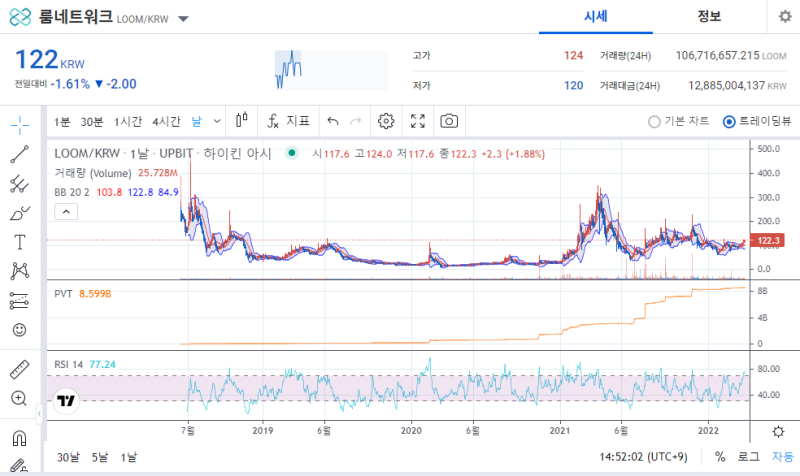Click the 고가 value 124

click(573, 55)
